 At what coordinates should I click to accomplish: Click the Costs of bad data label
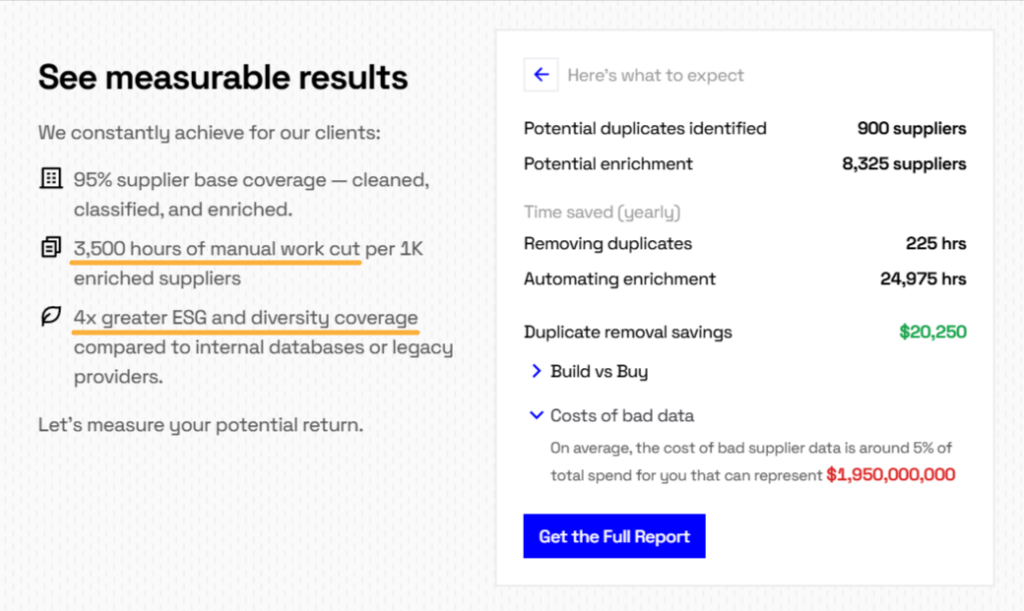tap(622, 416)
